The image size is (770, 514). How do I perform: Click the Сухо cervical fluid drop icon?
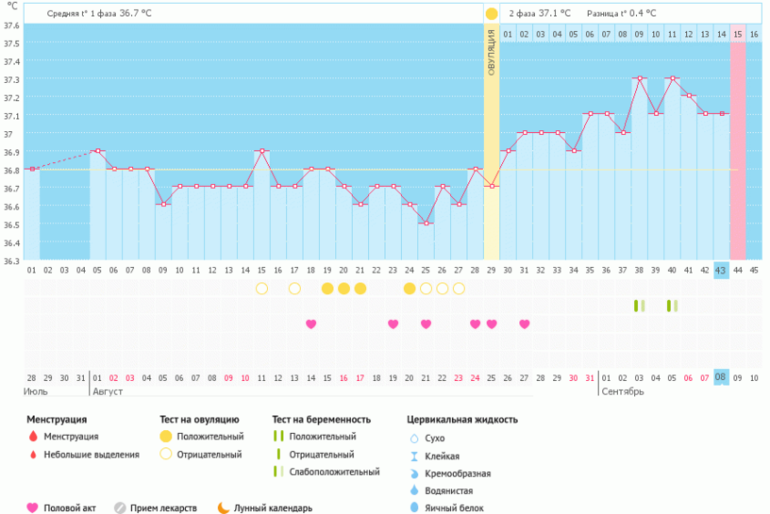(x=414, y=438)
